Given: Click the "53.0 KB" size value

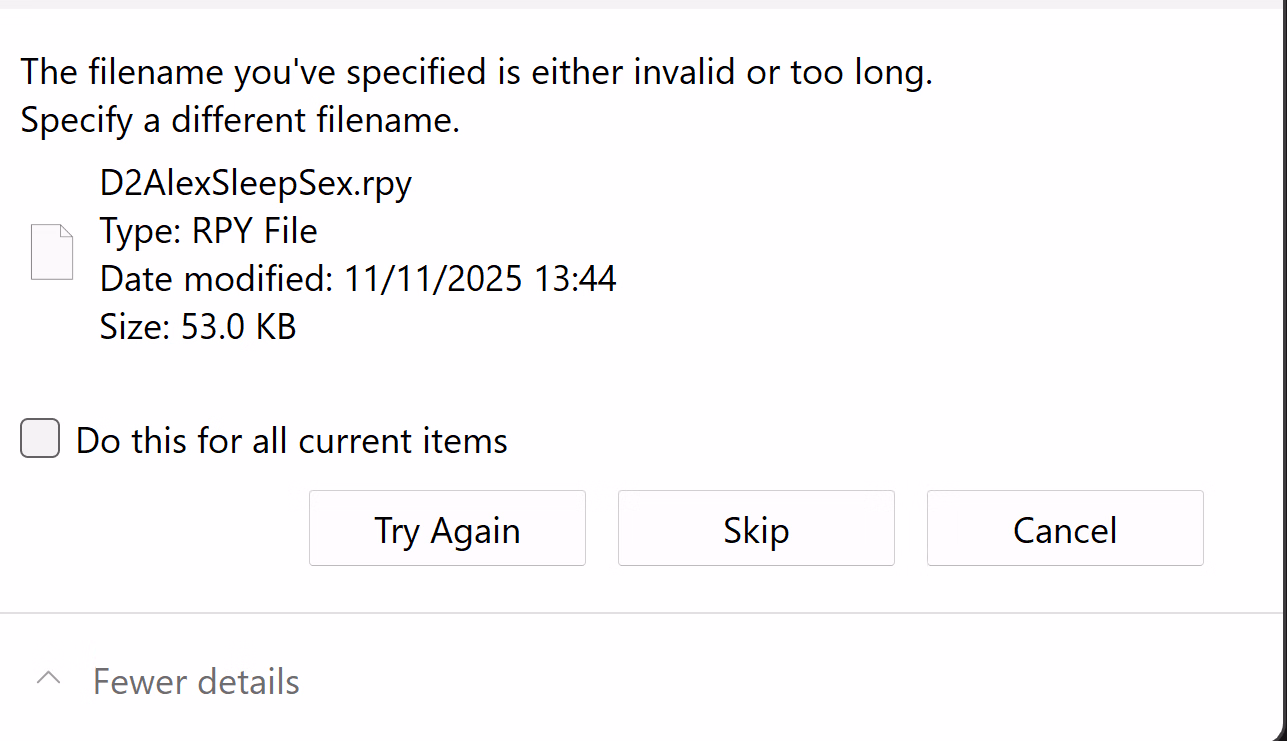Looking at the screenshot, I should coord(238,327).
